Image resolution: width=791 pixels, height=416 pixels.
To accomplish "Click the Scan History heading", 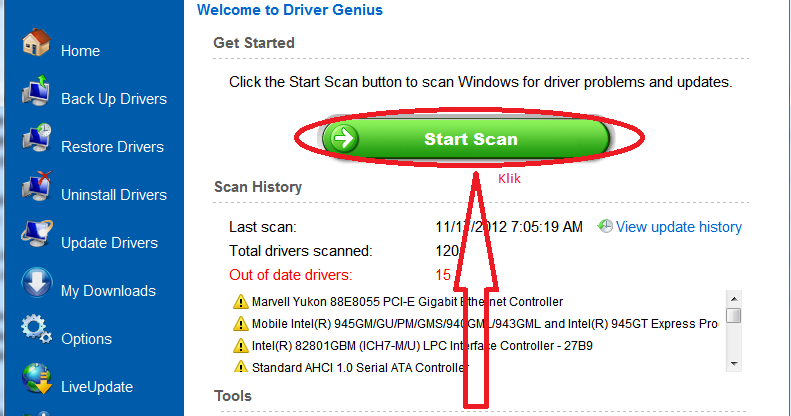I will tap(258, 187).
